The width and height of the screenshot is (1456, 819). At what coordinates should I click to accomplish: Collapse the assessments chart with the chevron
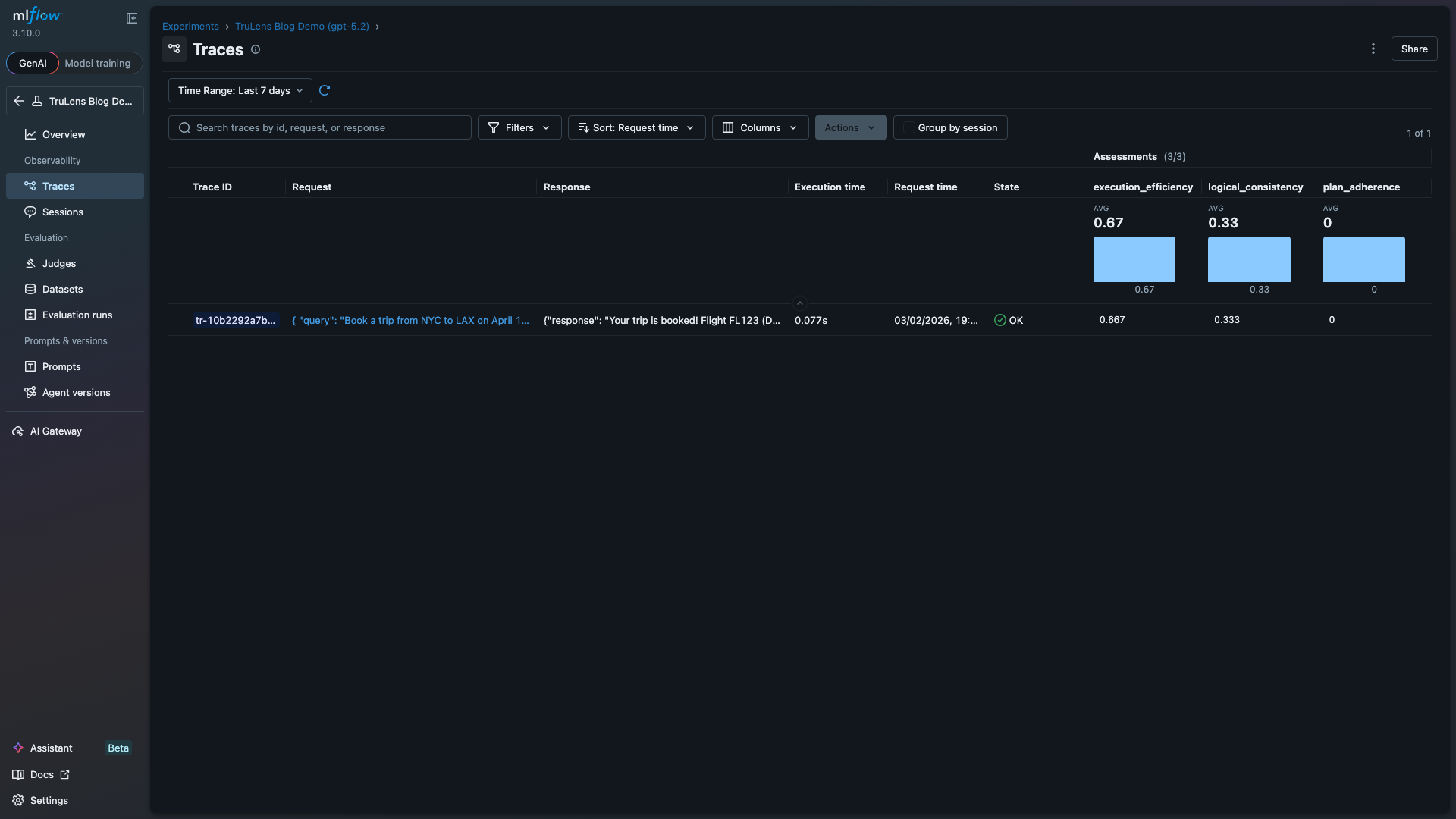click(x=799, y=303)
